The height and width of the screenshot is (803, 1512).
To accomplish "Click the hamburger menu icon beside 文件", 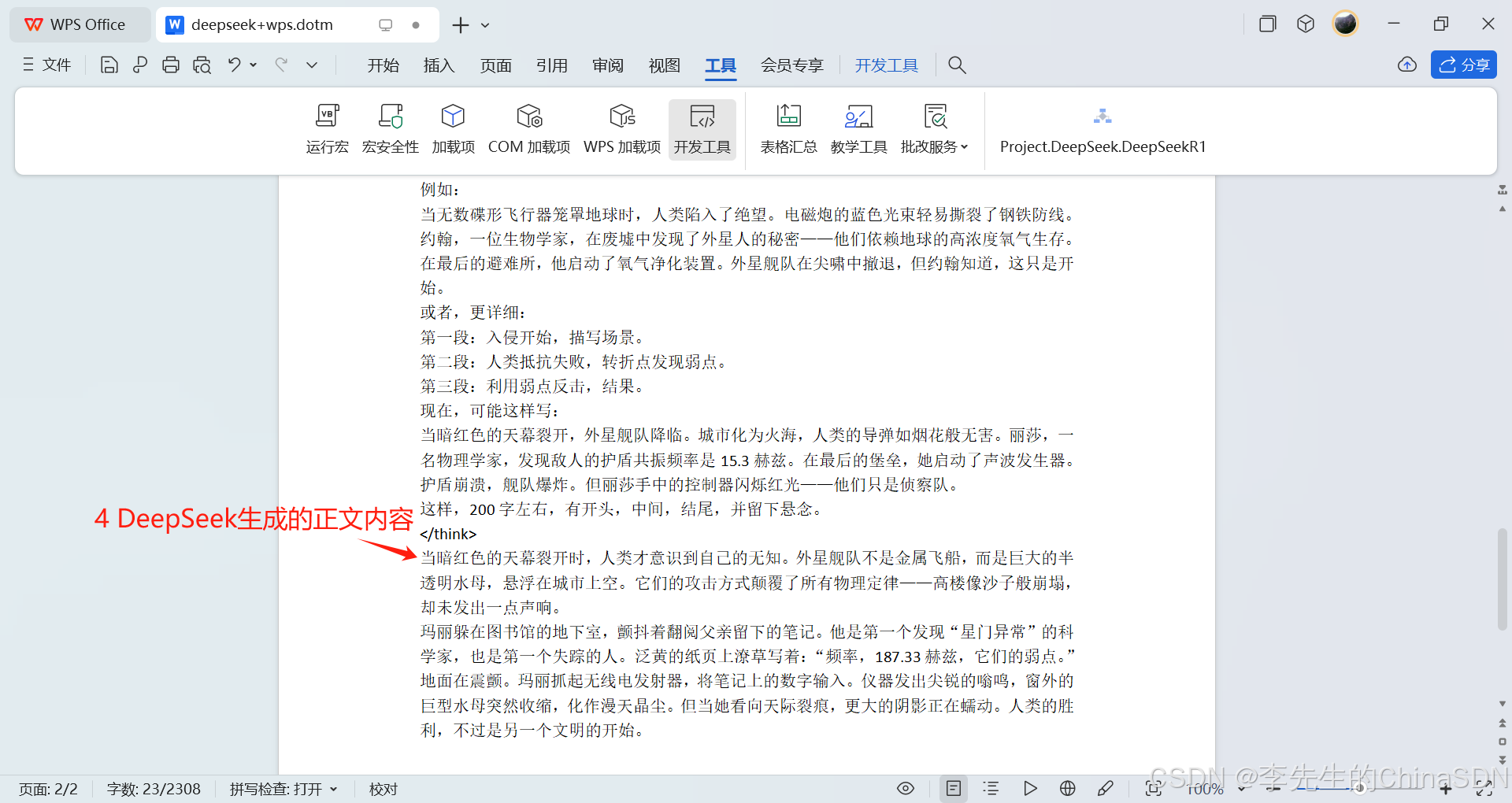I will tap(28, 65).
